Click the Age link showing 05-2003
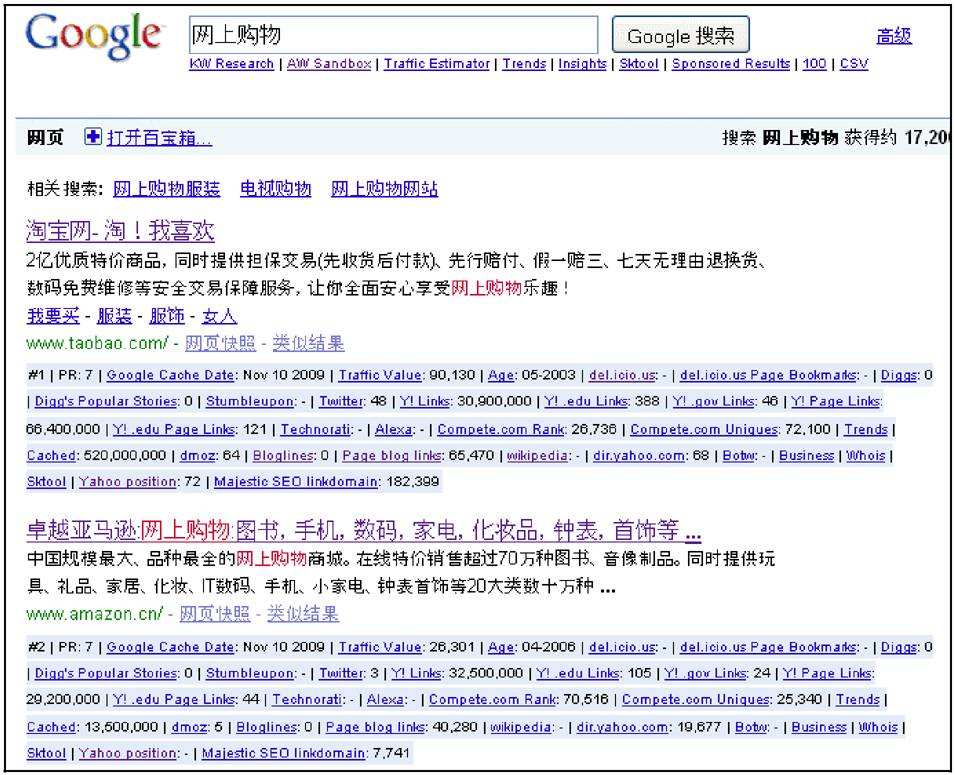955x775 pixels. tap(501, 375)
